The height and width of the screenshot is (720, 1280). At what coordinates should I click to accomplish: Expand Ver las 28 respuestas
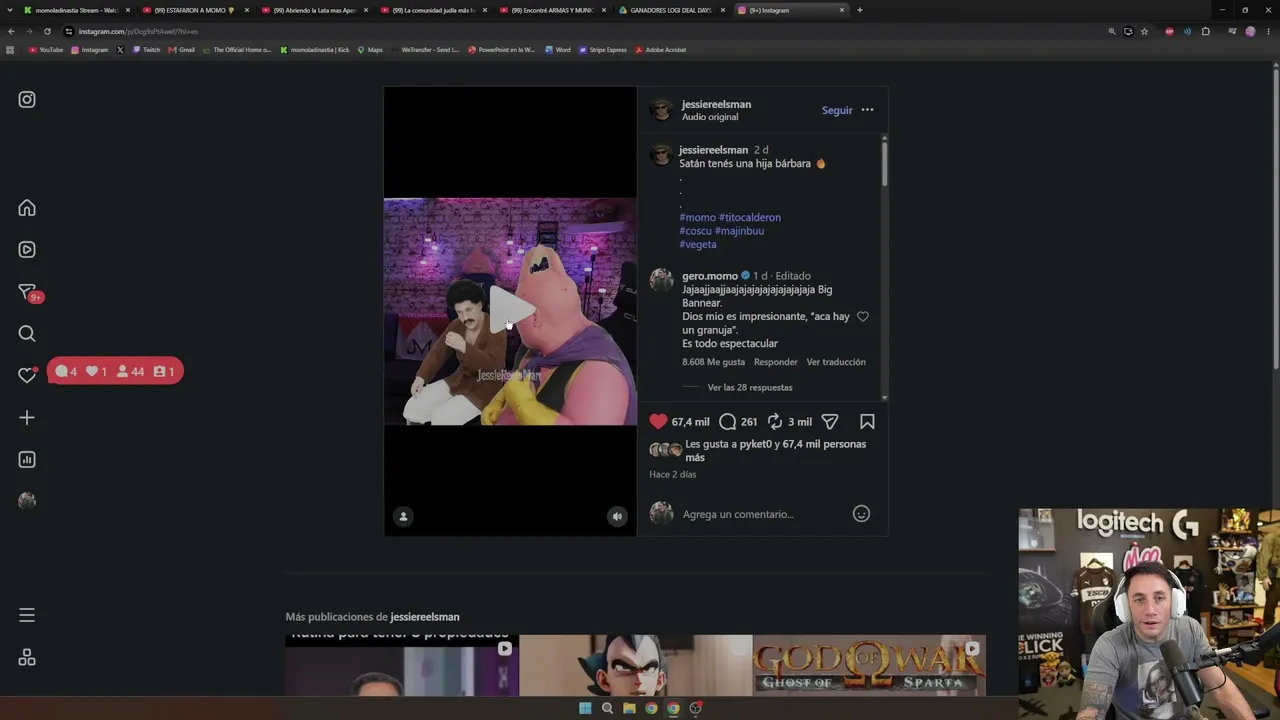point(750,388)
